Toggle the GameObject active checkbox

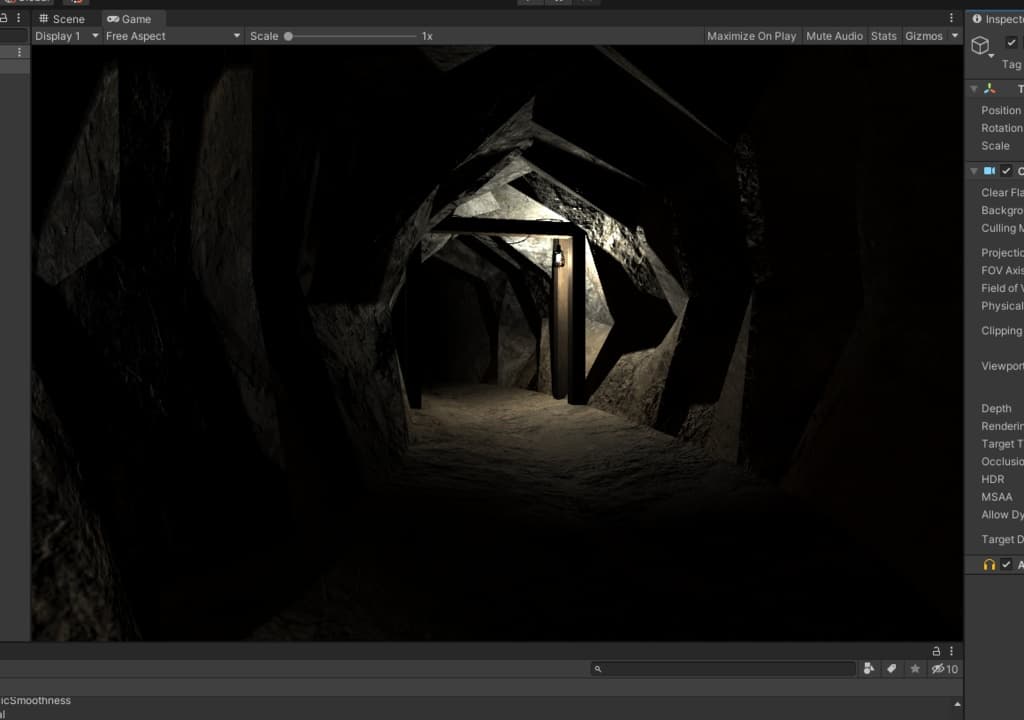(x=1011, y=43)
